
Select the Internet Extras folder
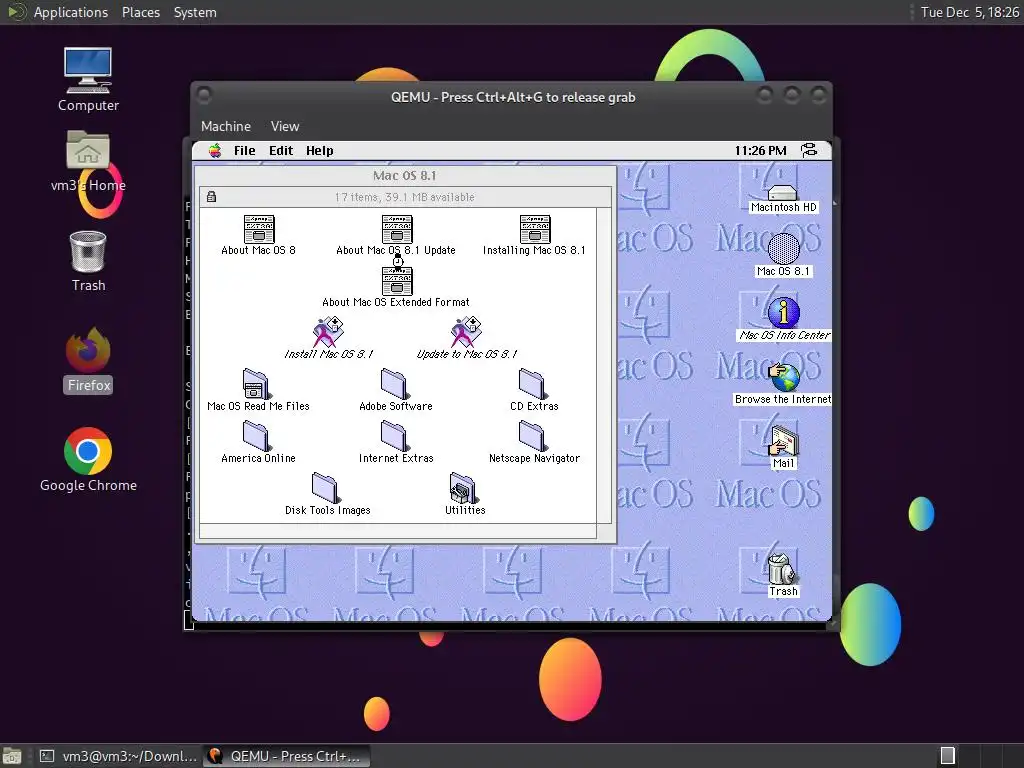tap(394, 436)
